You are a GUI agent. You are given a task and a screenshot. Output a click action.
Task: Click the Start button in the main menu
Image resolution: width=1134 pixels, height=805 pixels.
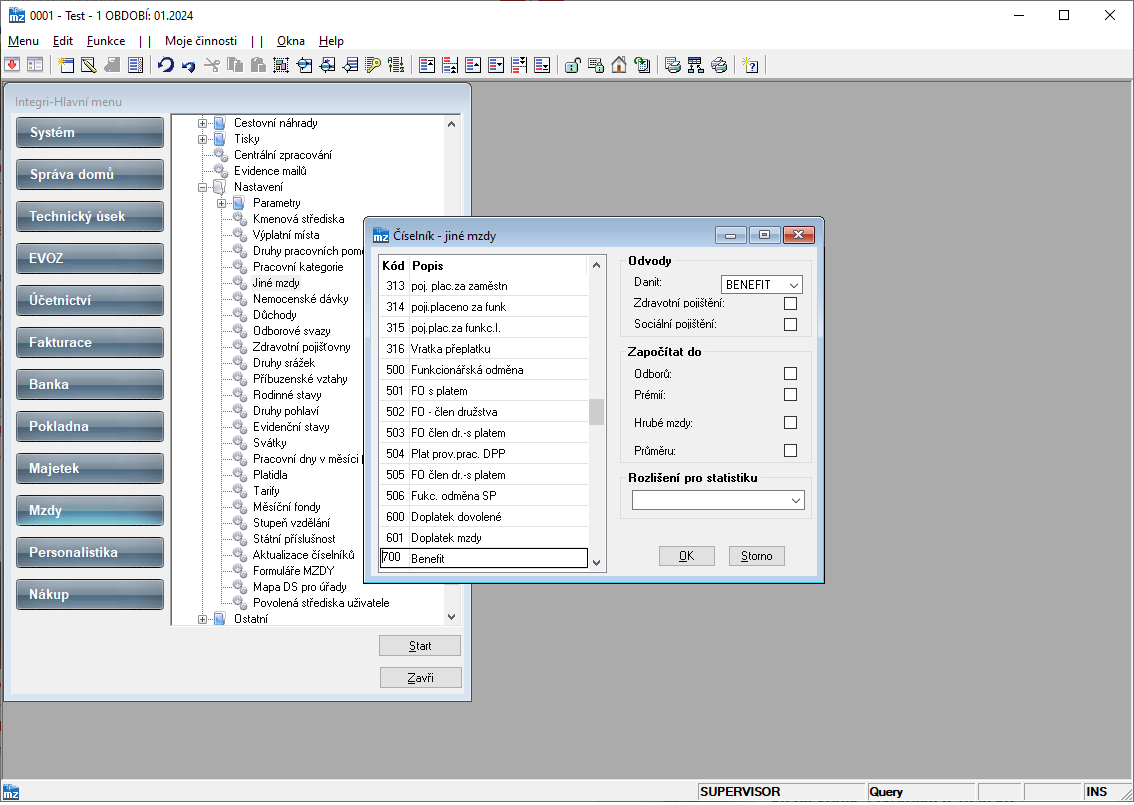(x=419, y=646)
